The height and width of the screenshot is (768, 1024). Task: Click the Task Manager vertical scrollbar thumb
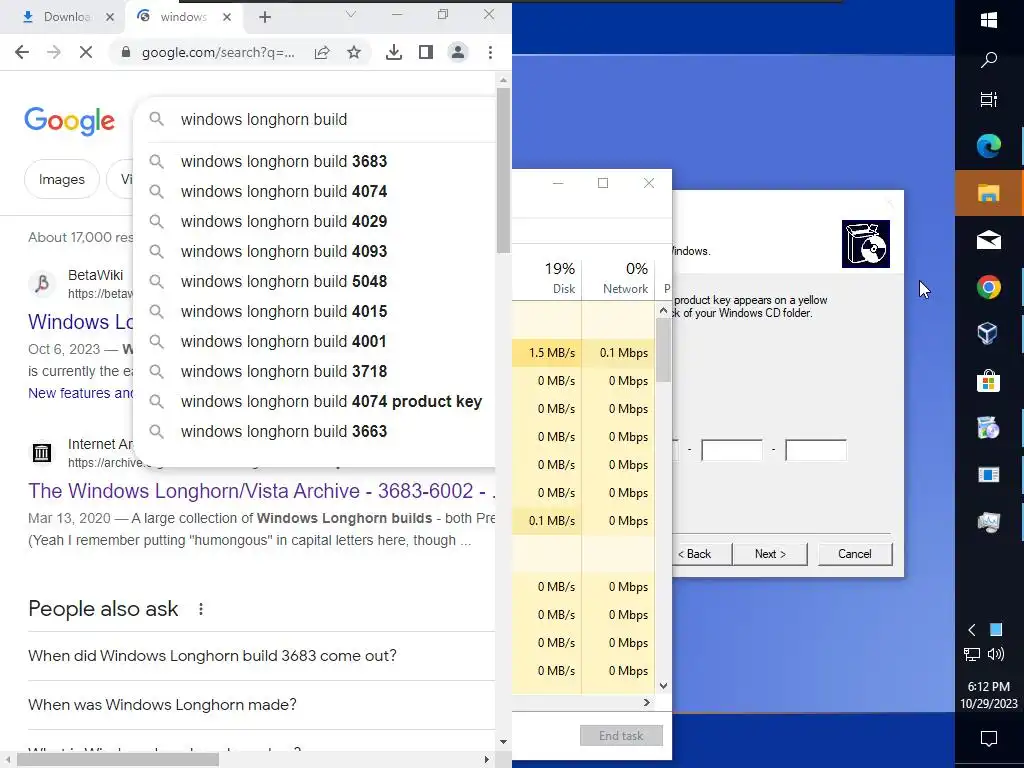tap(664, 350)
